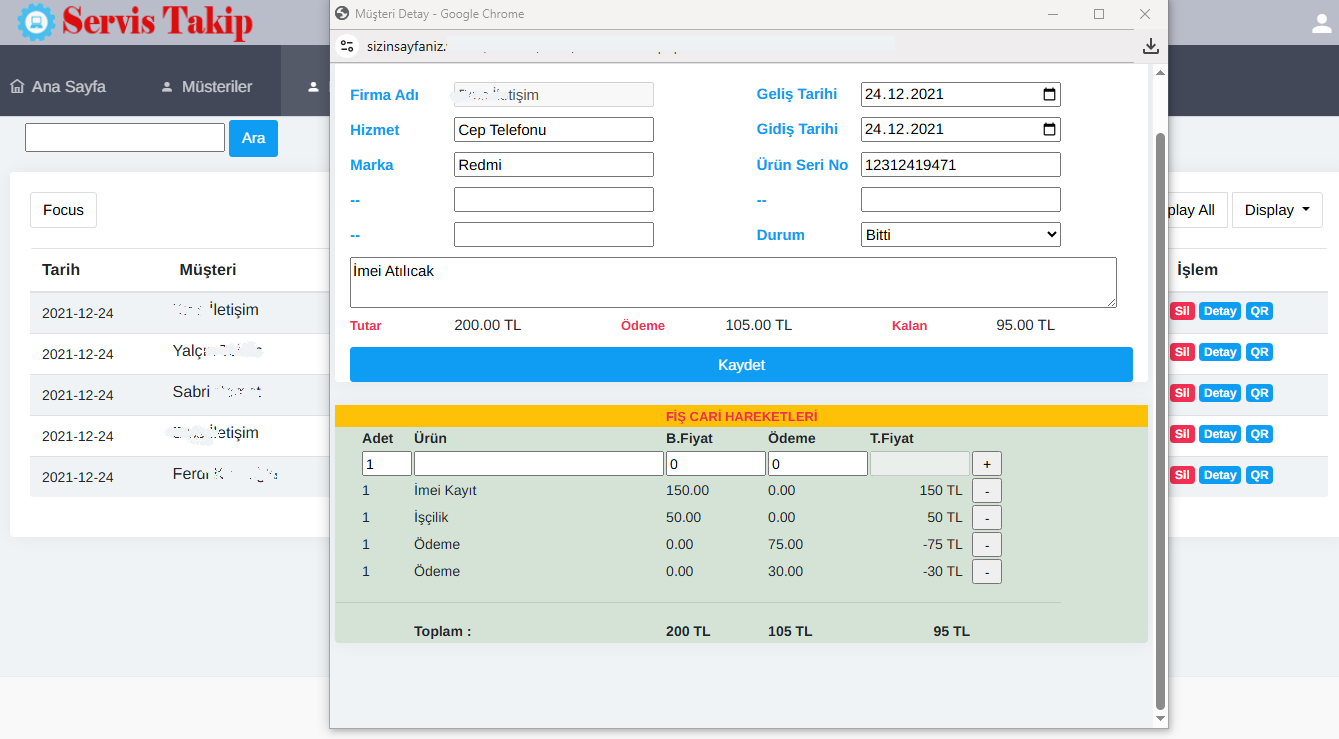Click the user profile icon top right
Screen dimensions: 1339x739
(1321, 24)
